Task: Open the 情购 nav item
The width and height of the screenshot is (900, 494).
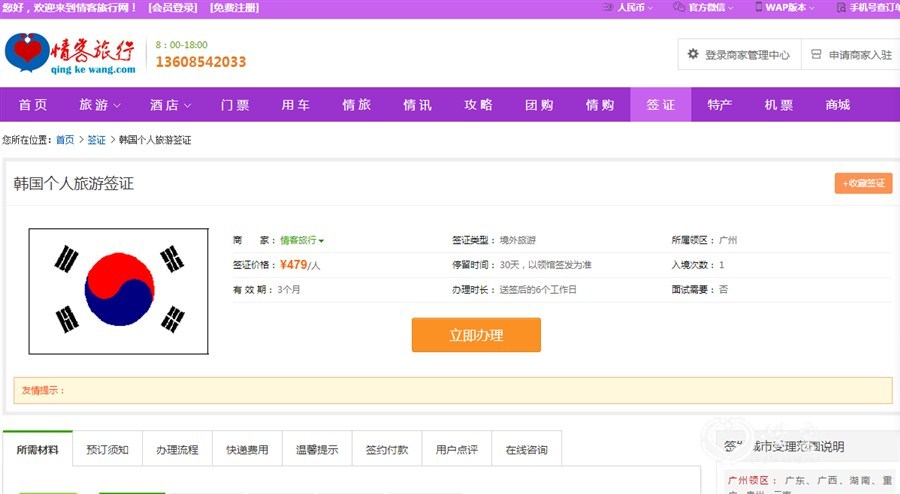Action: (600, 105)
